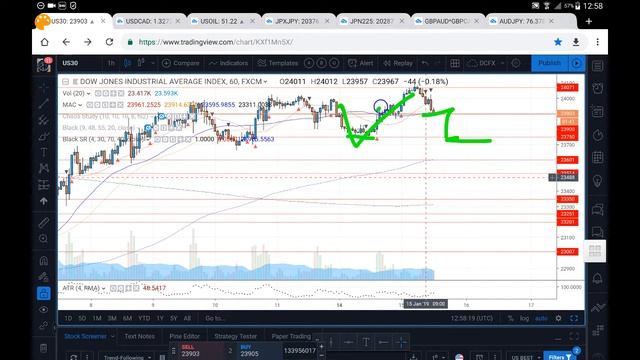Open the economic calendar panel
640x360 pixels.
[x=598, y=157]
